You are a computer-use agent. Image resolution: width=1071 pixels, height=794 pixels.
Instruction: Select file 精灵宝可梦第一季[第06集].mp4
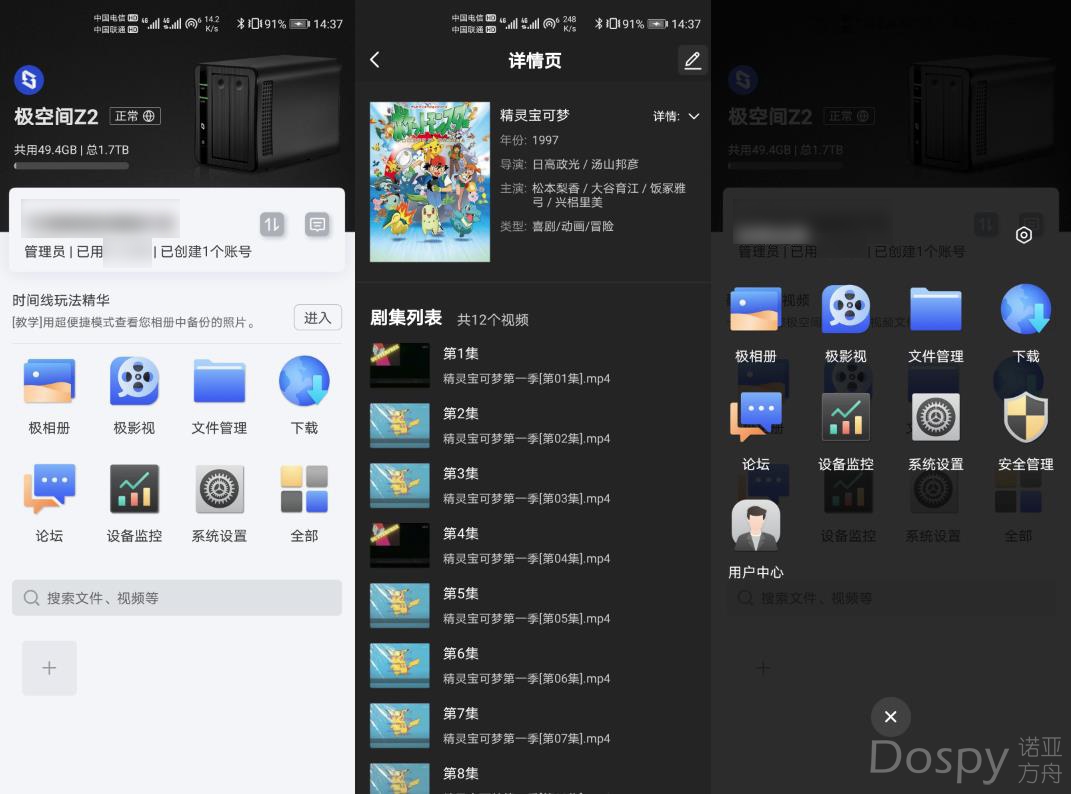[527, 679]
